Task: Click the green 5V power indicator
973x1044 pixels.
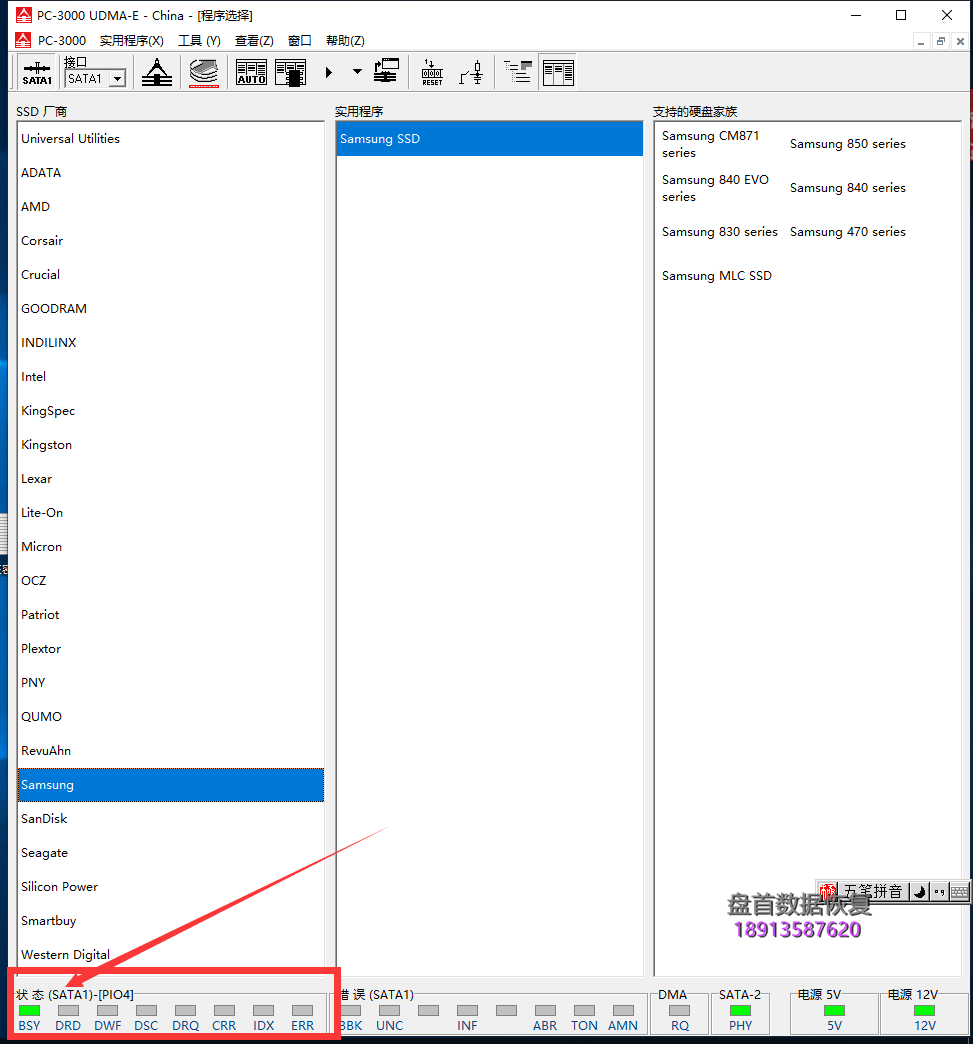Action: point(834,1011)
